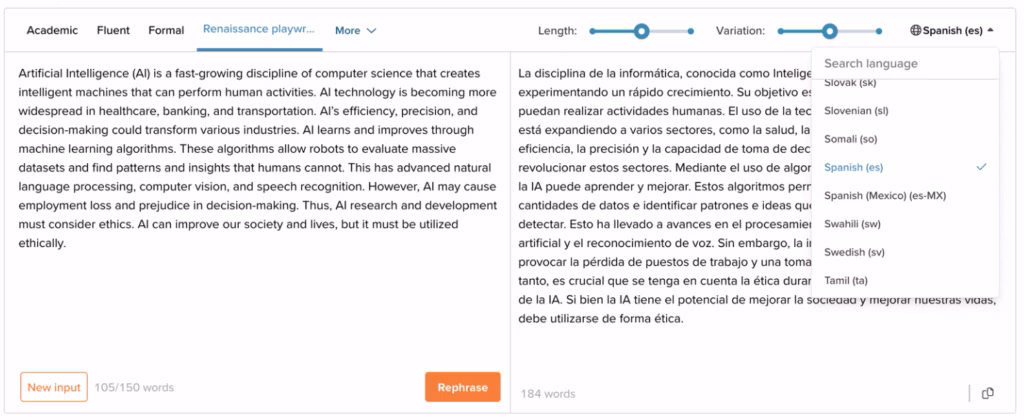Choose the Formal style tab
This screenshot has width=1024, height=420.
(166, 31)
